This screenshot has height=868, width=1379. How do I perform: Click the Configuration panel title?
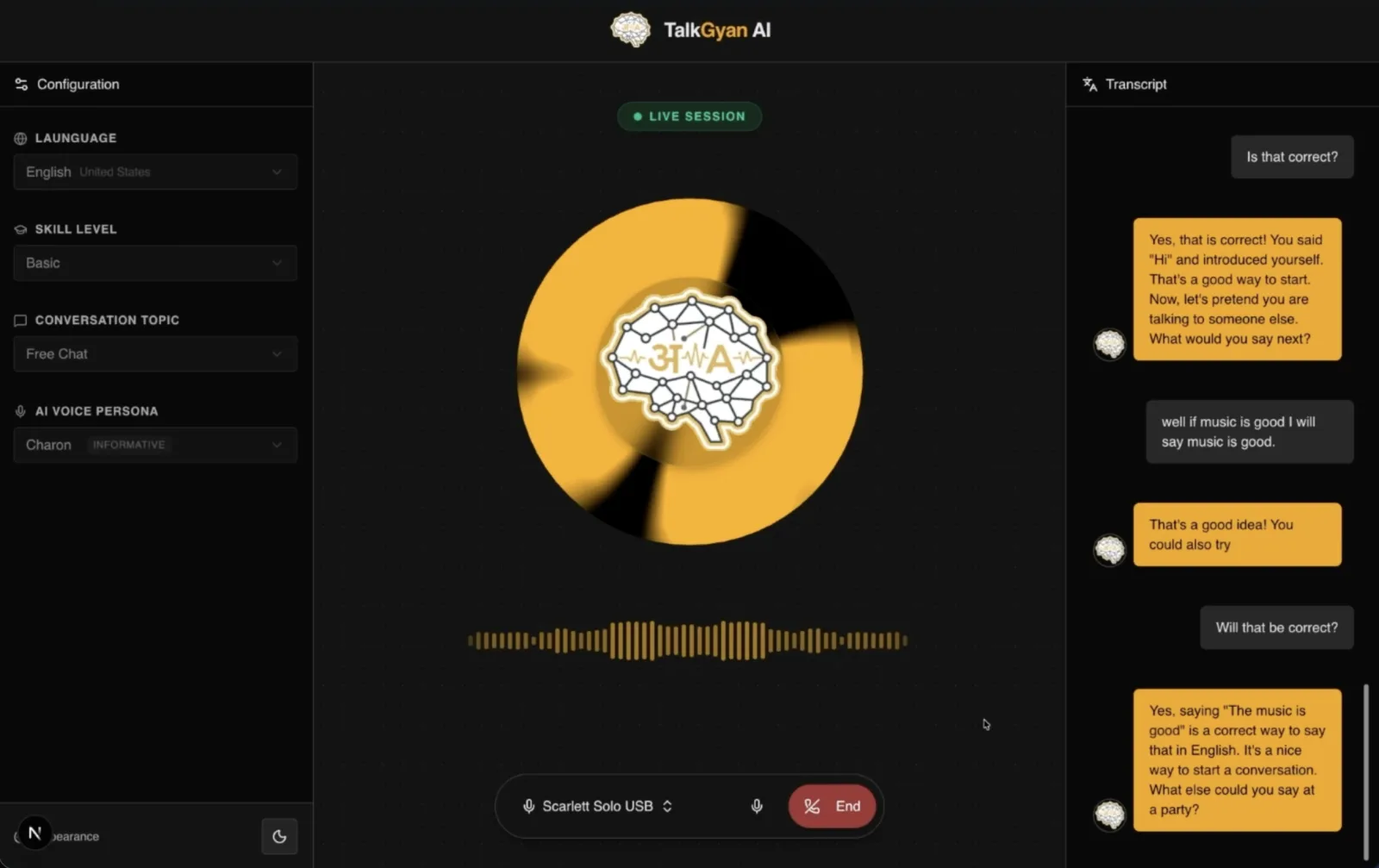point(78,84)
